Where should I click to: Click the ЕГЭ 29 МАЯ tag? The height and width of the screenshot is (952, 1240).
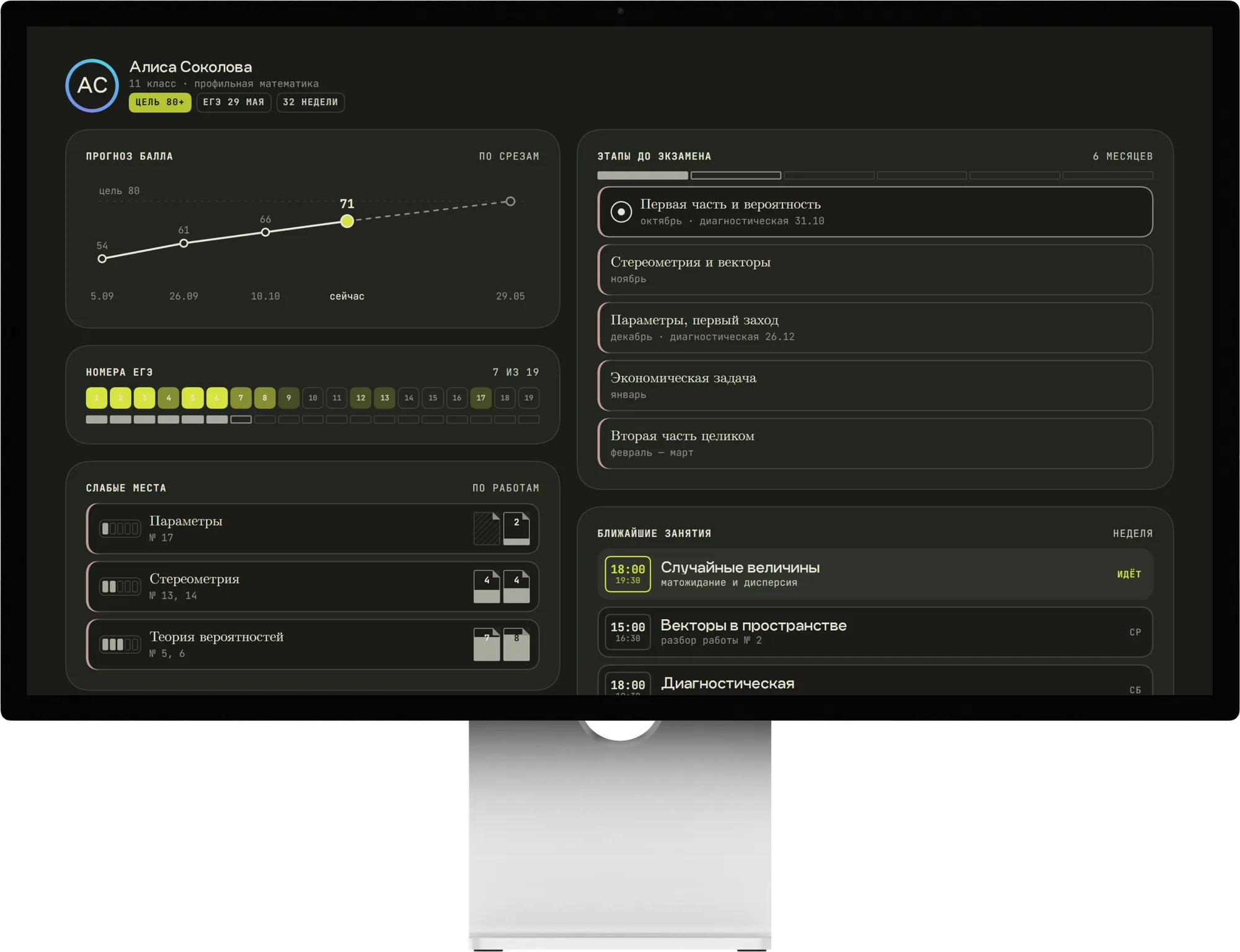pos(234,102)
